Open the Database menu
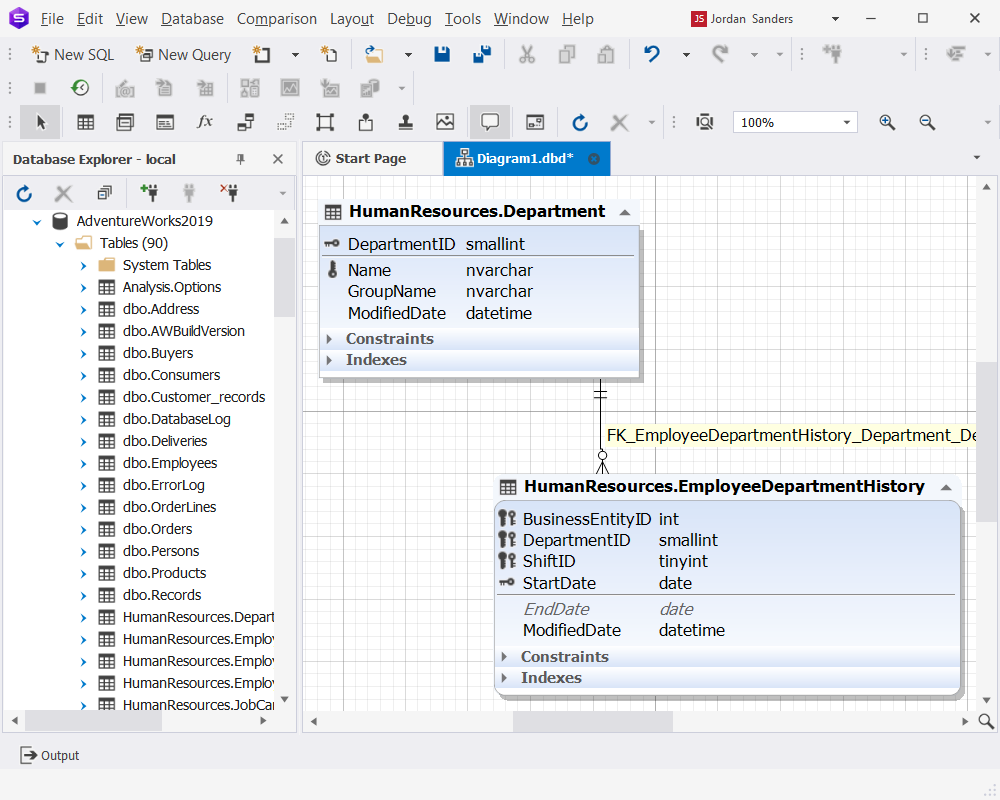 point(192,19)
